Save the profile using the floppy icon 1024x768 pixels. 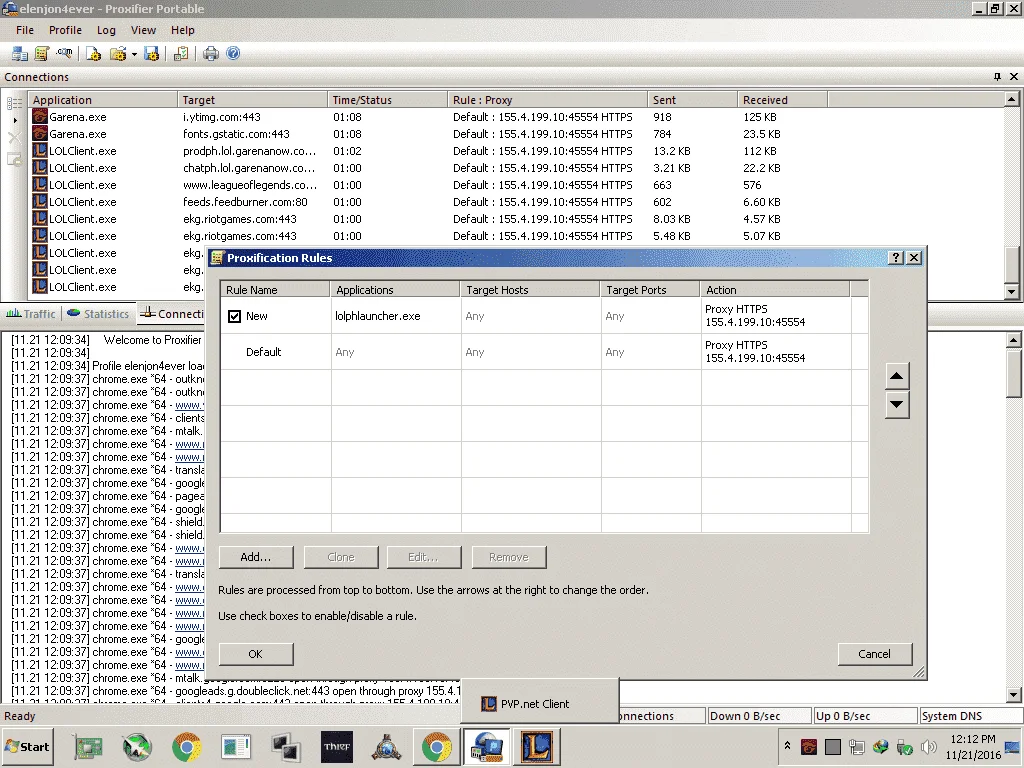152,54
